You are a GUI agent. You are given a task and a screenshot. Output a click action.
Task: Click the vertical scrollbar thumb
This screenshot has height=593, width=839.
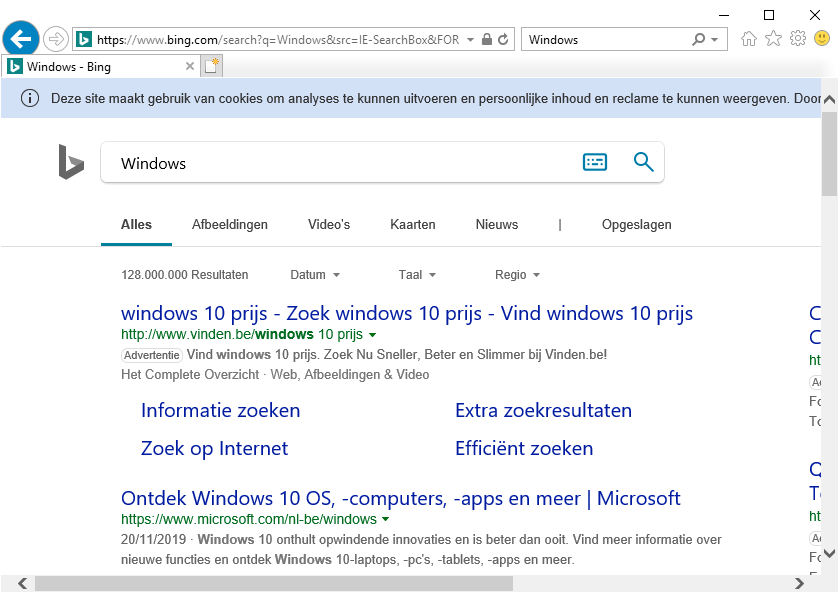click(x=829, y=154)
